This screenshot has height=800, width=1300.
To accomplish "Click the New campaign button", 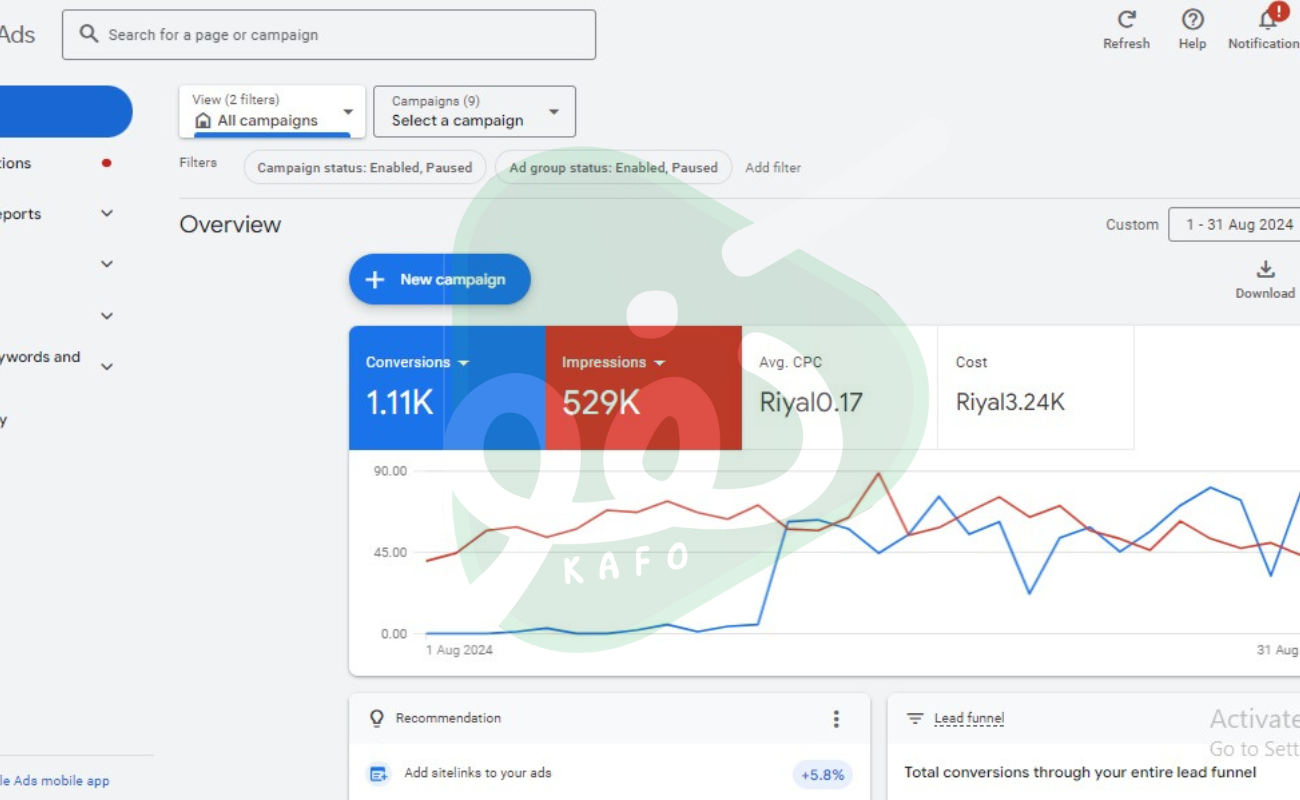I will [x=439, y=279].
